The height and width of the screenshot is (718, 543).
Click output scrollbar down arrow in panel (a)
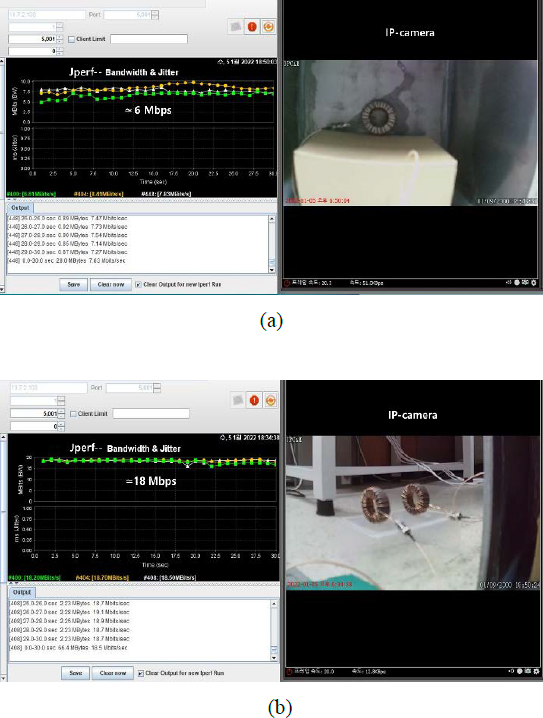272,270
